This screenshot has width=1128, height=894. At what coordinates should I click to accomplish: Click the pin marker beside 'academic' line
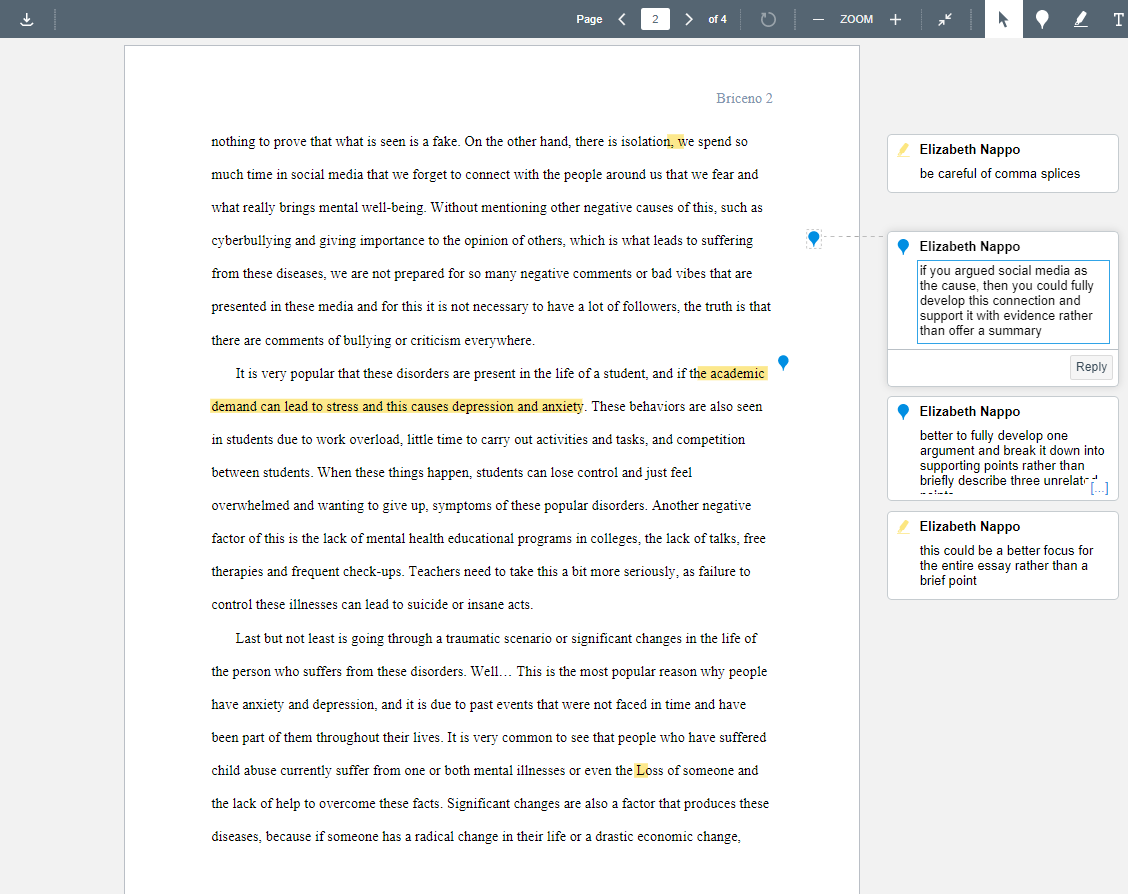pyautogui.click(x=783, y=362)
